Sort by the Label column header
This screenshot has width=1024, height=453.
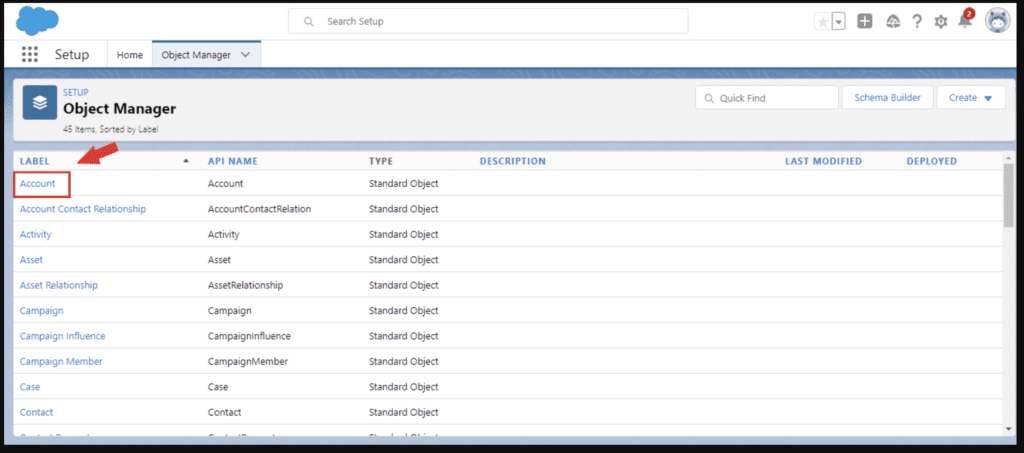click(x=35, y=161)
